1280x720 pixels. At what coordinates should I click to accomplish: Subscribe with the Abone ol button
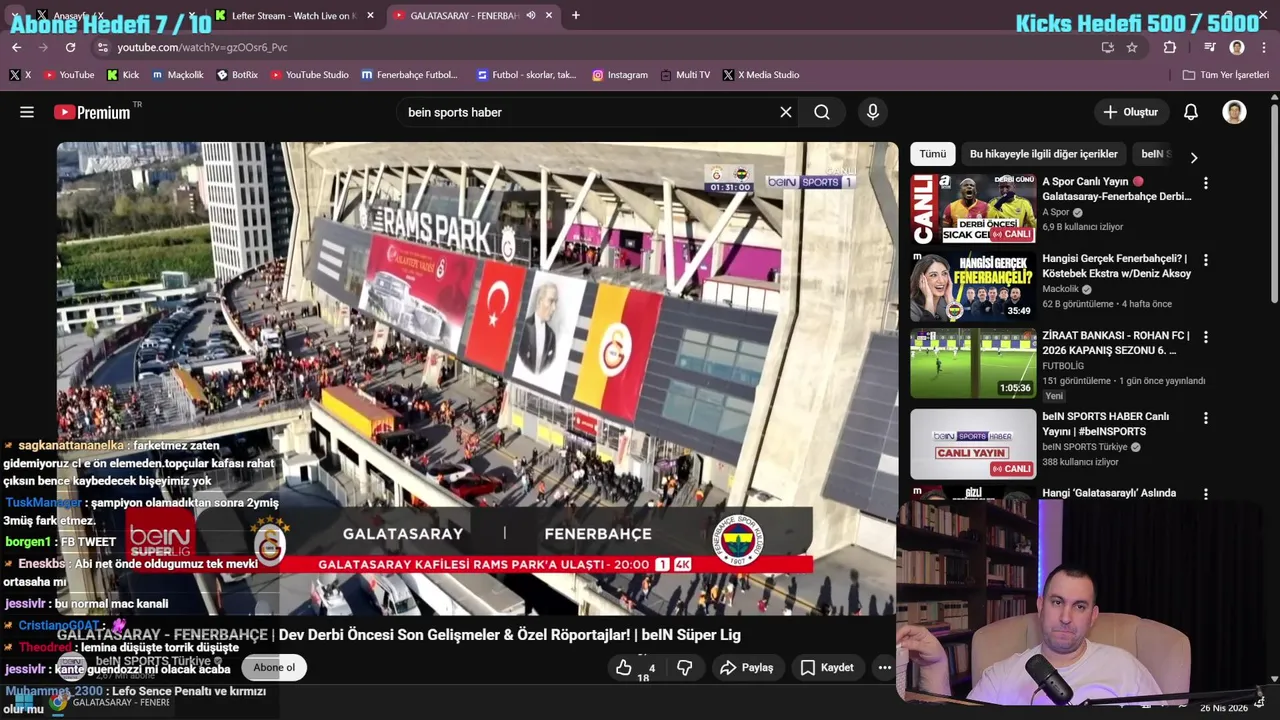(274, 667)
